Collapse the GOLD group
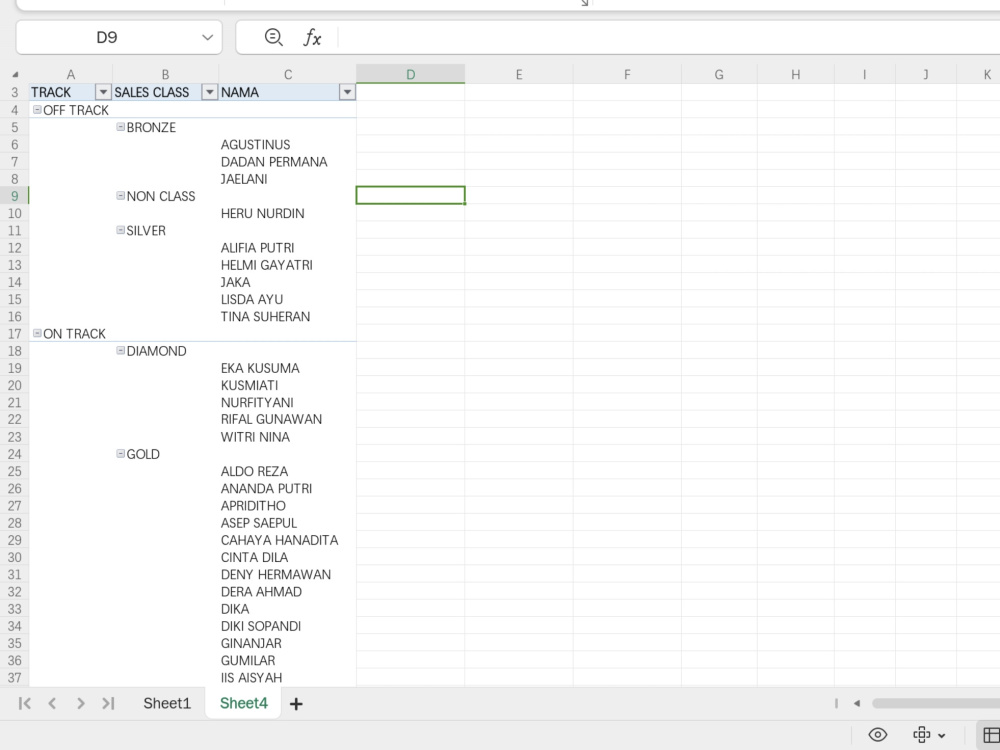 pos(121,453)
